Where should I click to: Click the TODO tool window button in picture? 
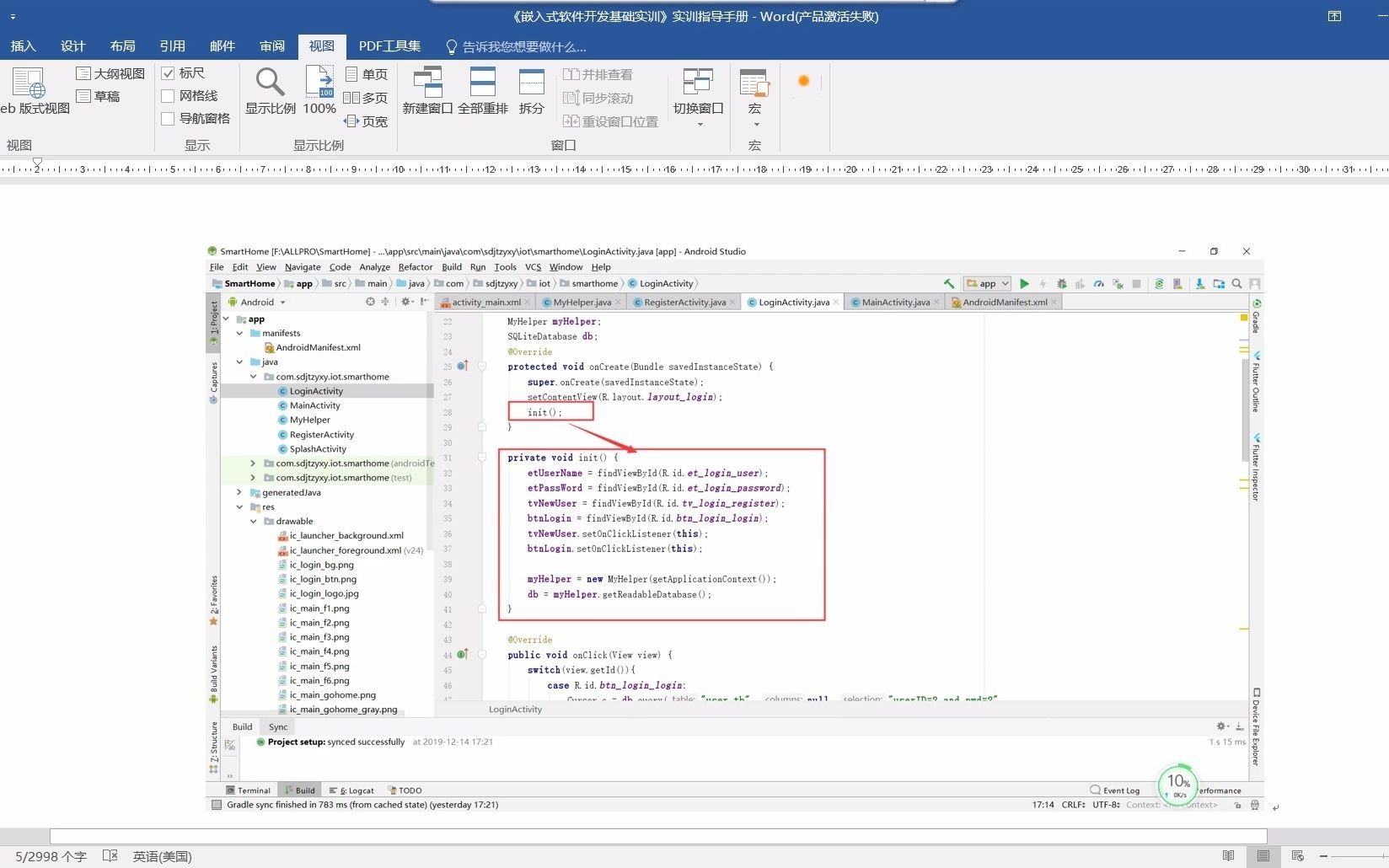[x=405, y=790]
